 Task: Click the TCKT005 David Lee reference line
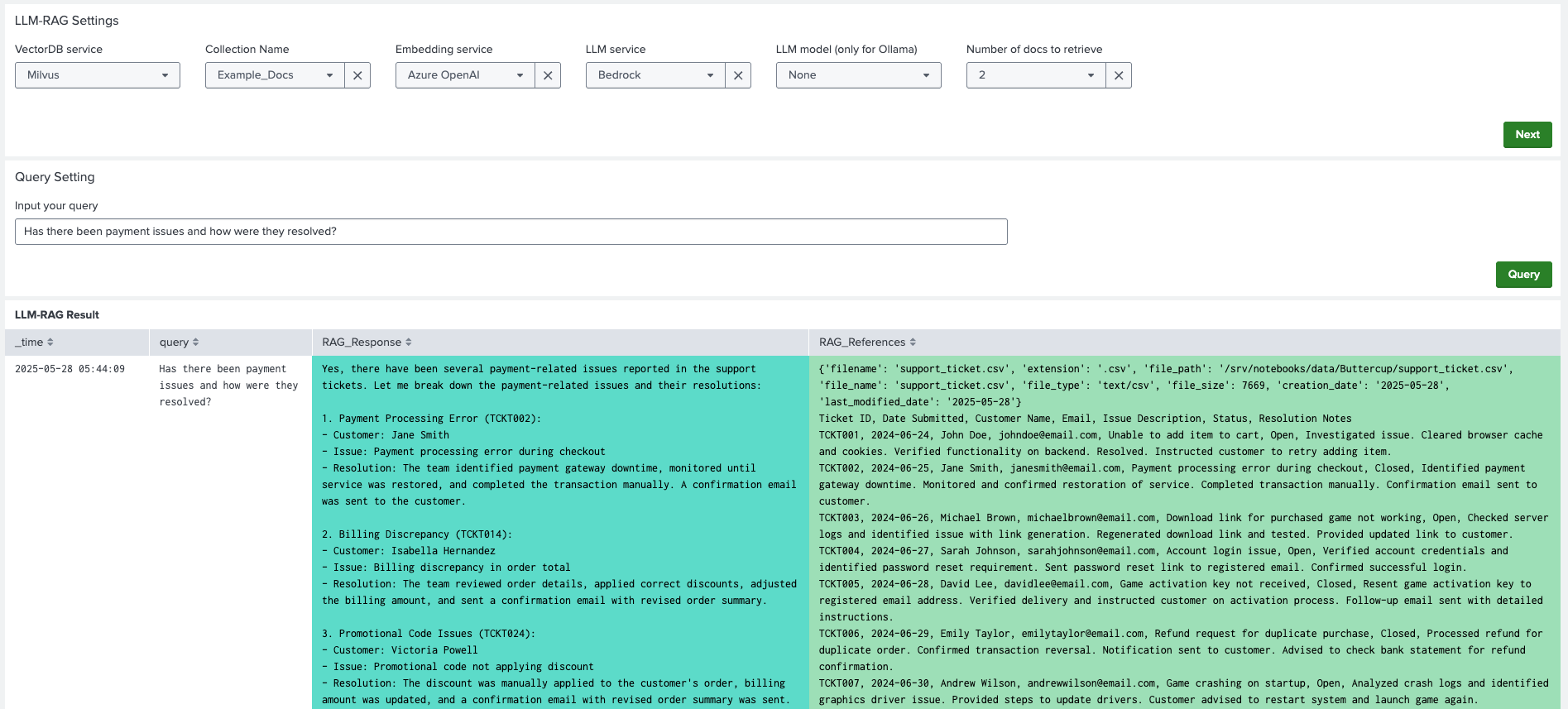(x=1181, y=601)
